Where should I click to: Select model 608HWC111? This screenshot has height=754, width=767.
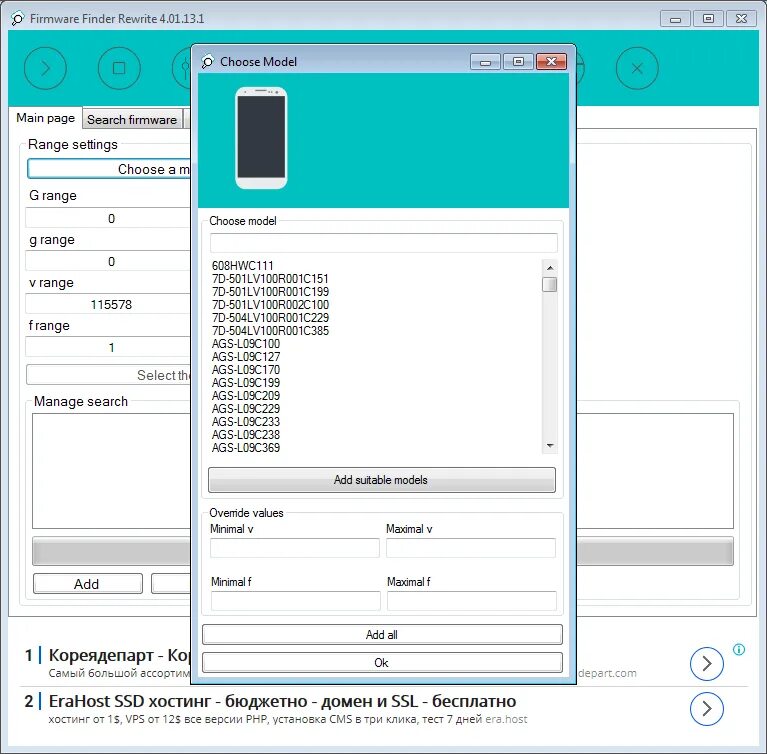(243, 266)
